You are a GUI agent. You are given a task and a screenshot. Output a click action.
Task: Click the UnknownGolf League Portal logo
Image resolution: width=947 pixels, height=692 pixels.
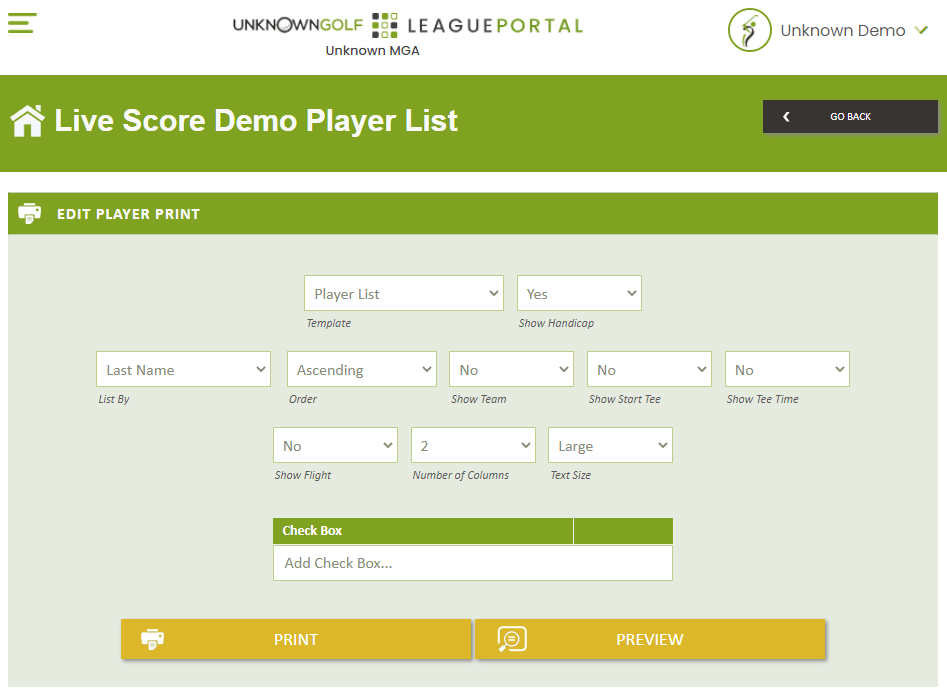(408, 25)
